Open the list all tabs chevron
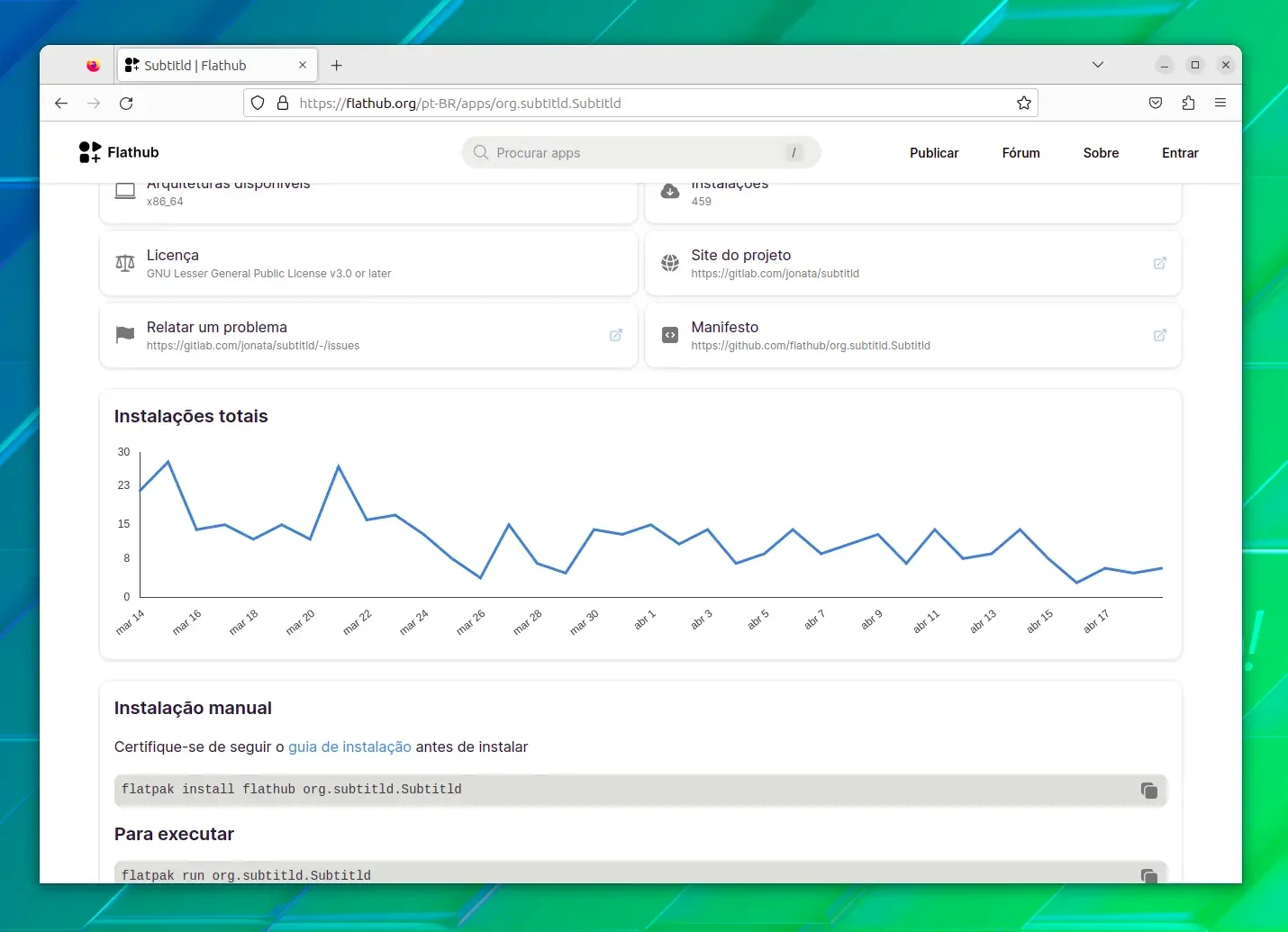The width and height of the screenshot is (1288, 932). (1097, 65)
